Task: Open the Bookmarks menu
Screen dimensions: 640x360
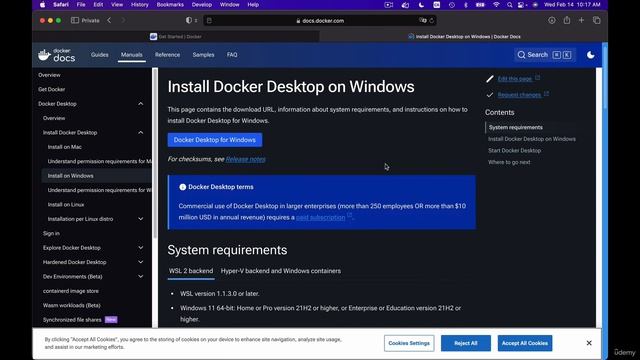Action: pyautogui.click(x=170, y=5)
